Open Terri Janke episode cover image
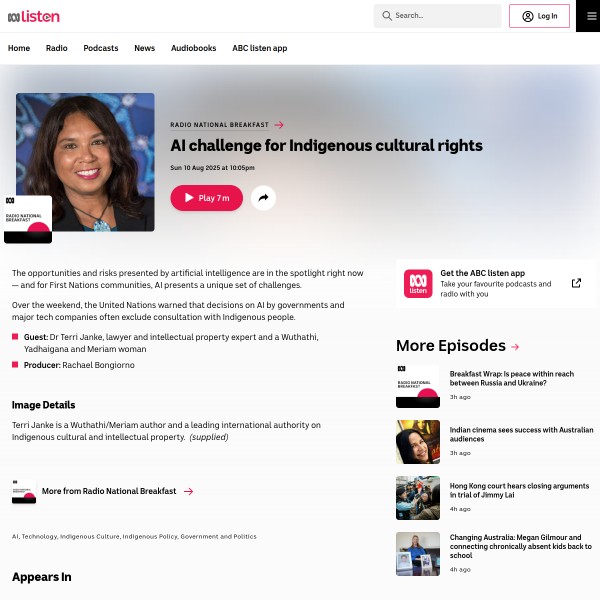Image resolution: width=600 pixels, height=600 pixels. [85, 162]
